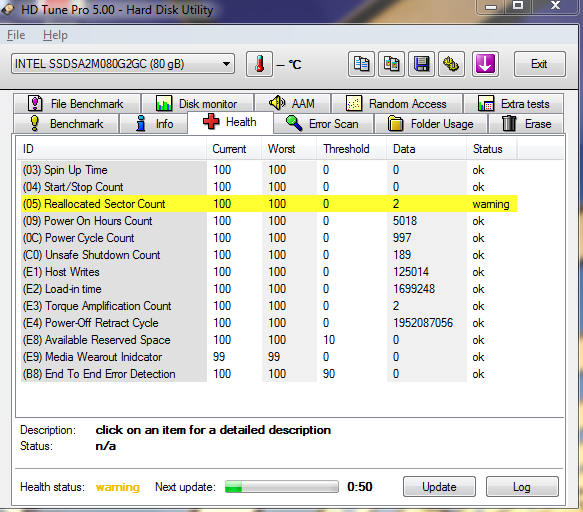Click the Status column header
Viewport: 583px width, 512px height.
(491, 149)
